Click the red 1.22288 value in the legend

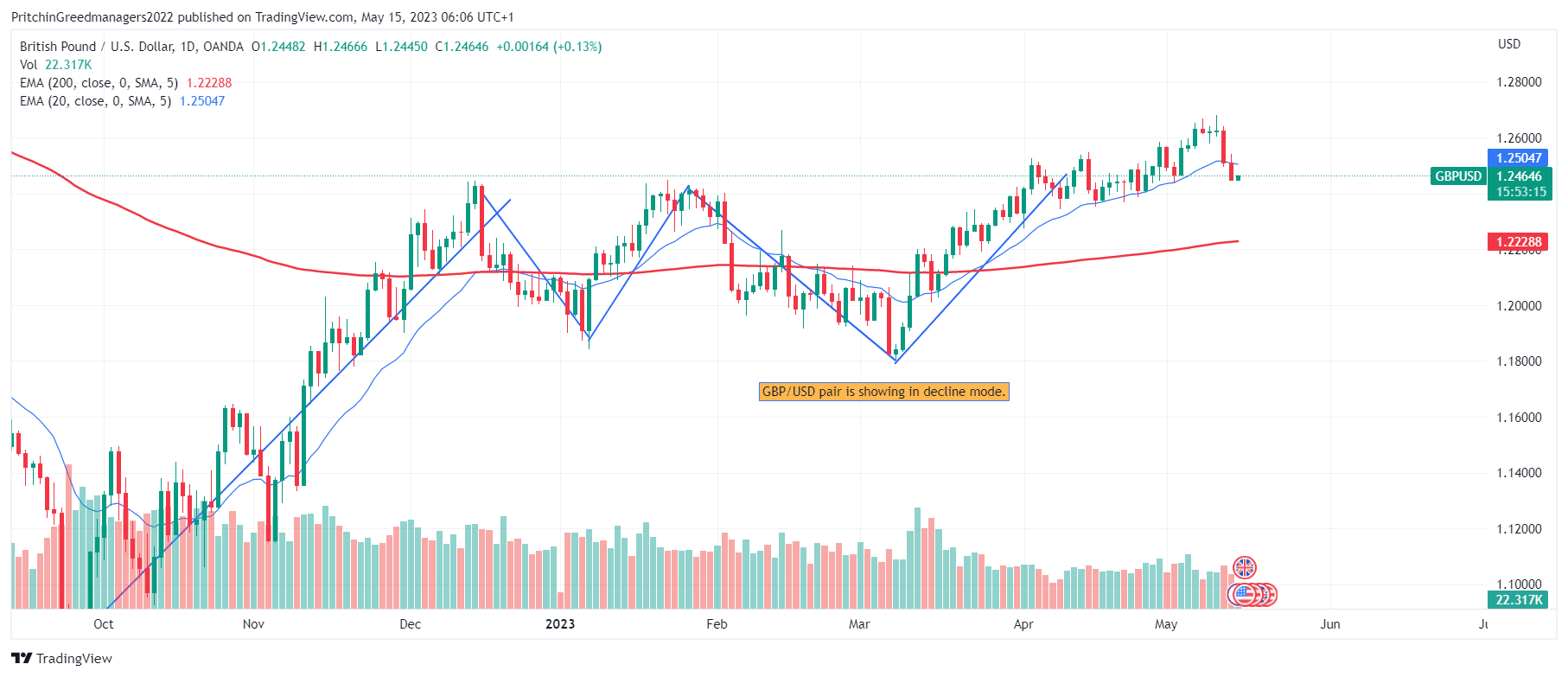[x=209, y=83]
